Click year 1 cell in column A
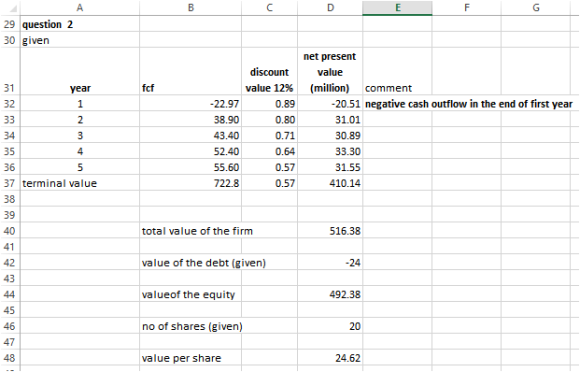 click(80, 104)
